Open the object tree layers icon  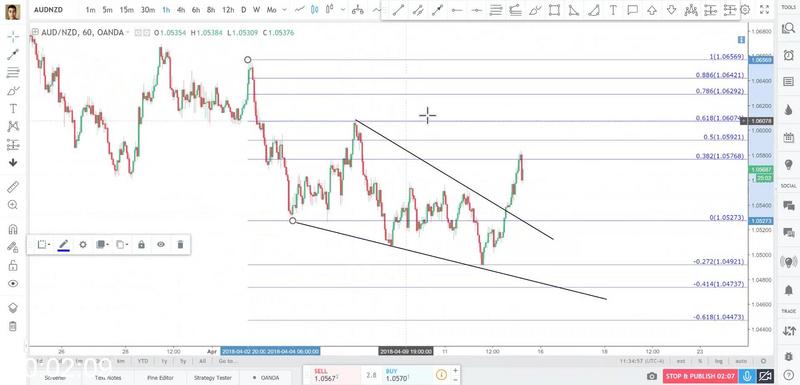pyautogui.click(x=13, y=307)
